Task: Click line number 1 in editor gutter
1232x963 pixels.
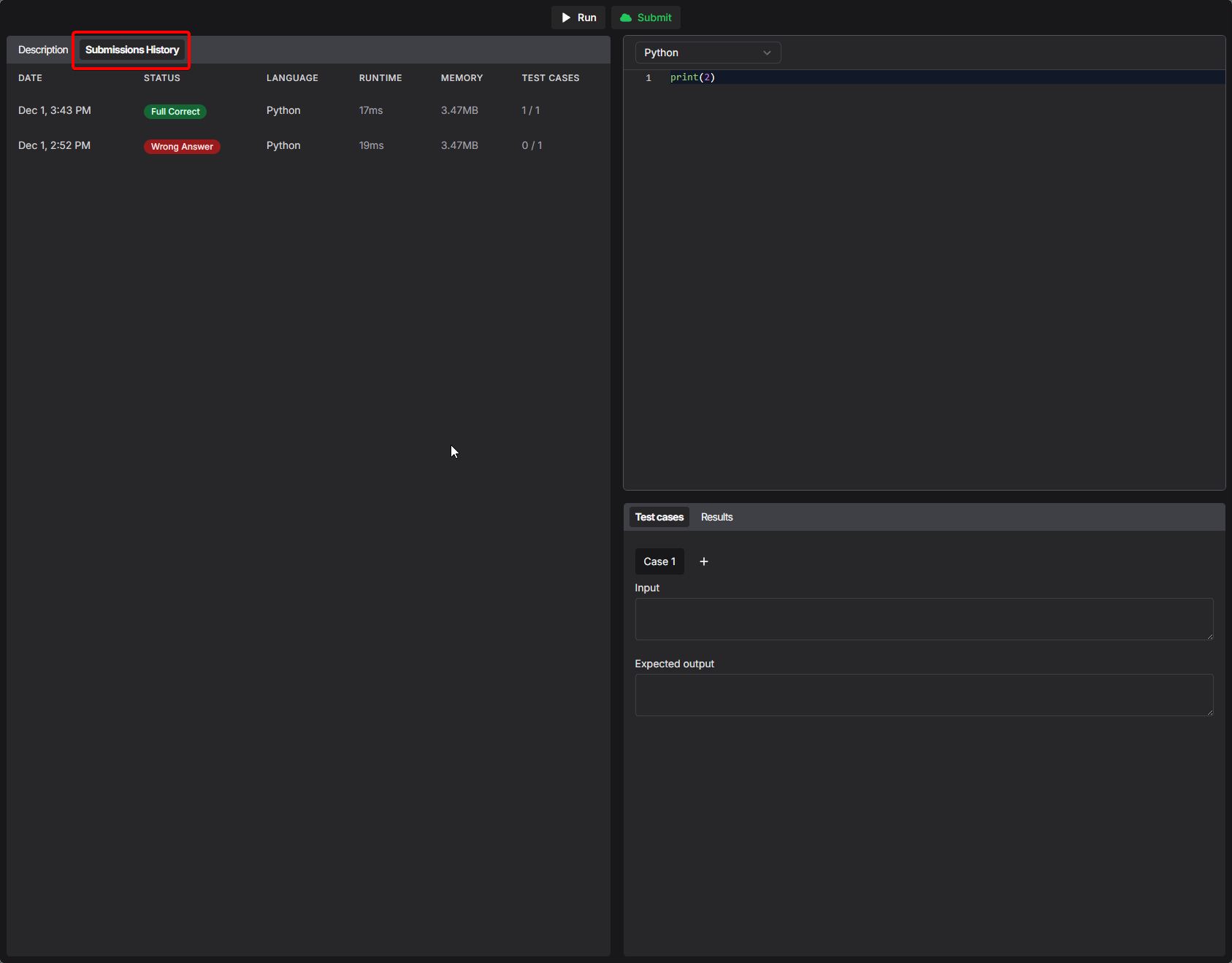Action: [648, 77]
